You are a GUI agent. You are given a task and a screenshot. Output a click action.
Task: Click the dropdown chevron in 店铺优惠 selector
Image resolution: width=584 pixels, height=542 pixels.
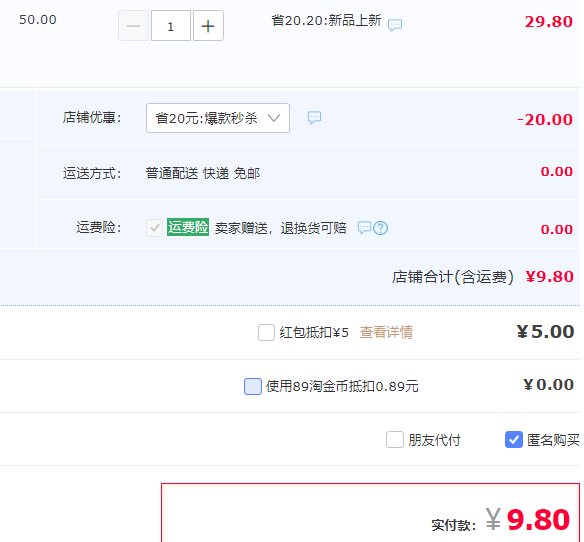click(274, 118)
